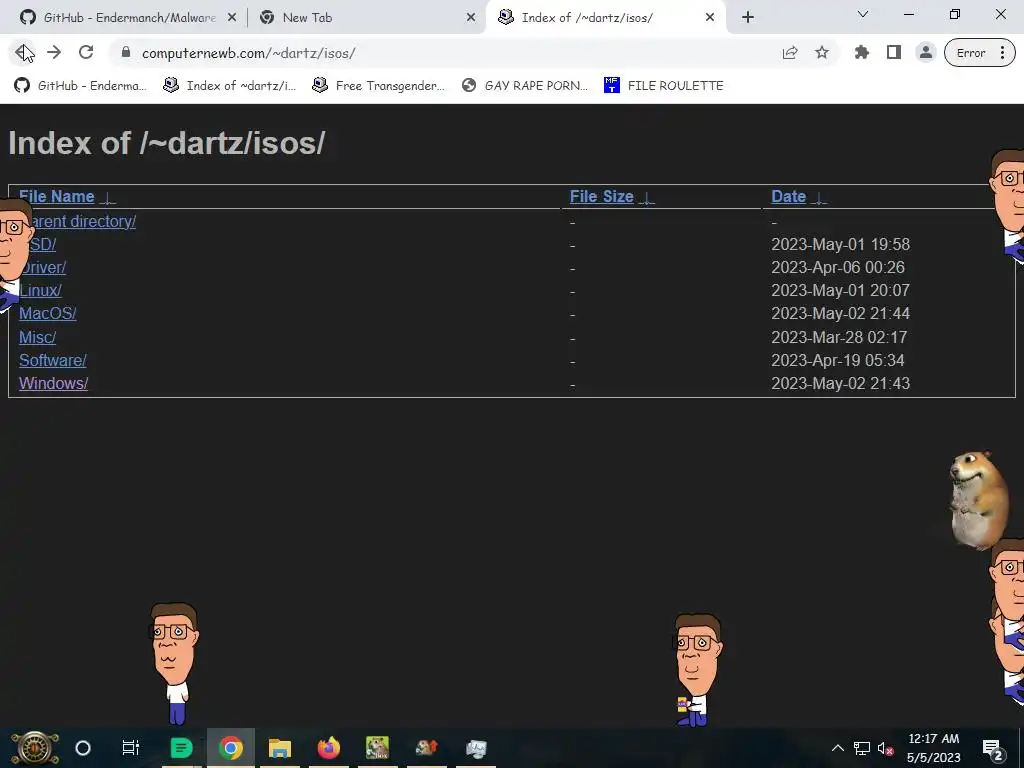Open the MacOS/ folder link
The height and width of the screenshot is (768, 1024).
48,313
